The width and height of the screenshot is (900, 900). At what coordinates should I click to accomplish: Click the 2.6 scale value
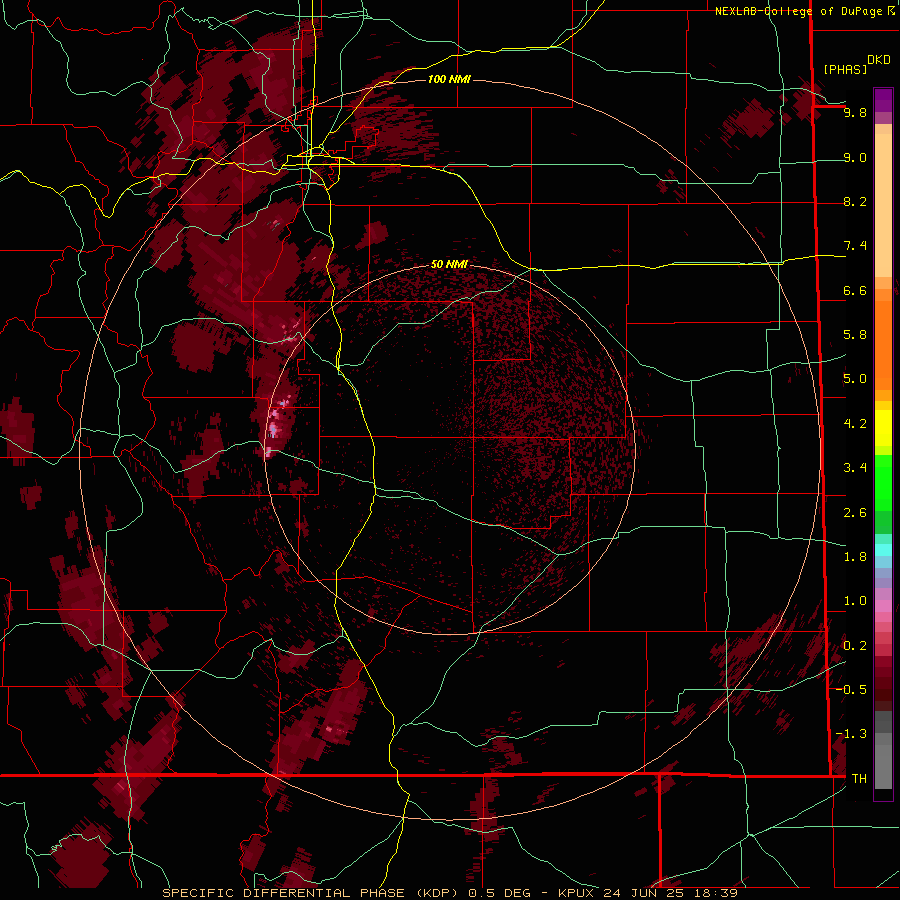pos(855,513)
